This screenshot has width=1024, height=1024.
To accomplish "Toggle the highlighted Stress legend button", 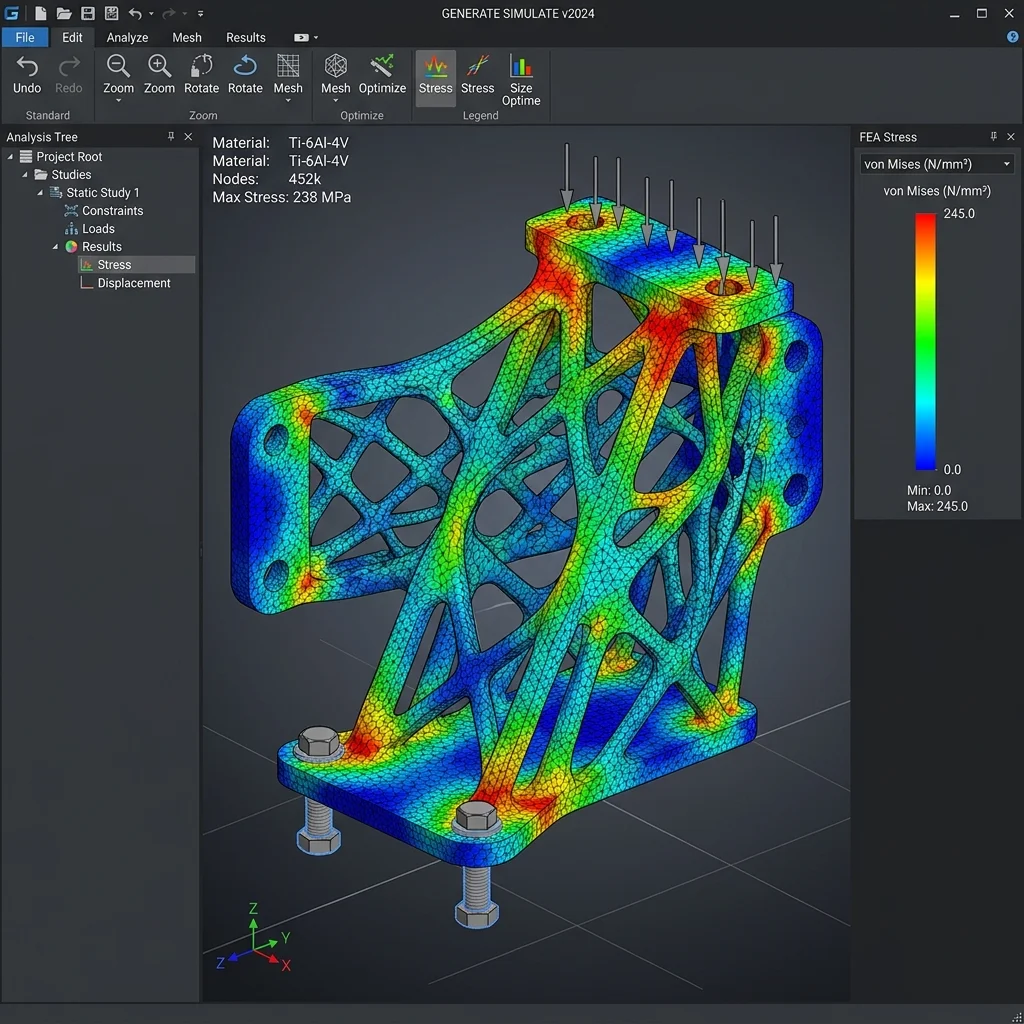I will tap(436, 78).
